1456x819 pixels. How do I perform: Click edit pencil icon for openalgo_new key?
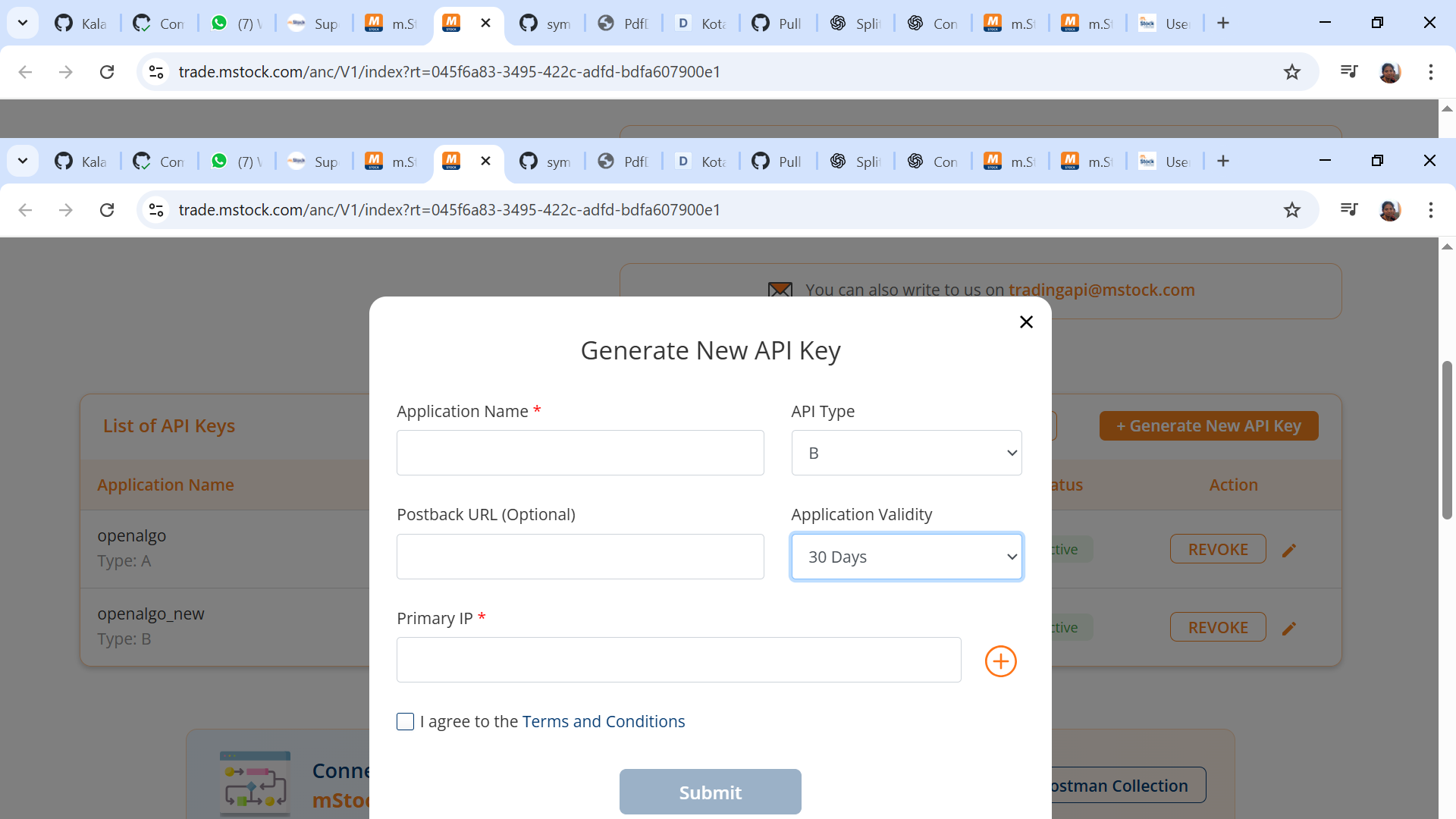tap(1289, 629)
